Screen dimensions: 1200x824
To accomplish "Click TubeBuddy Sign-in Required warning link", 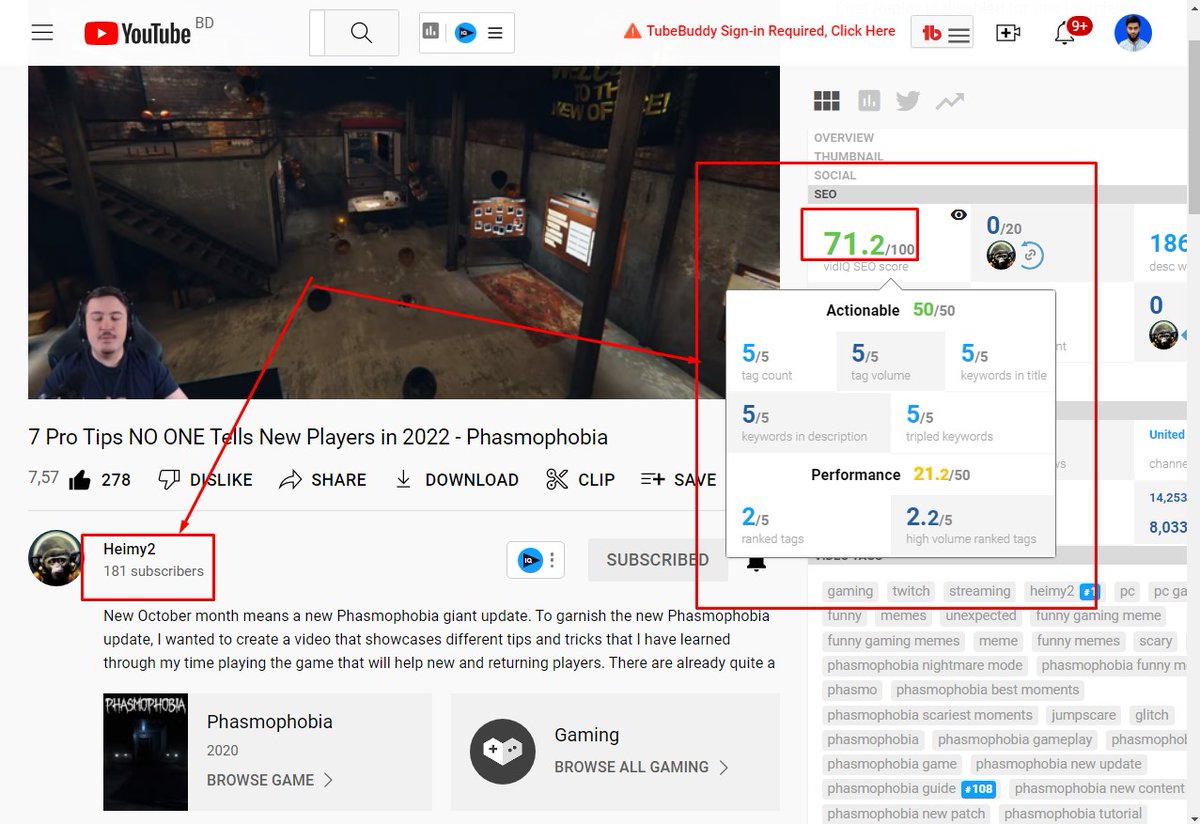I will 760,31.
